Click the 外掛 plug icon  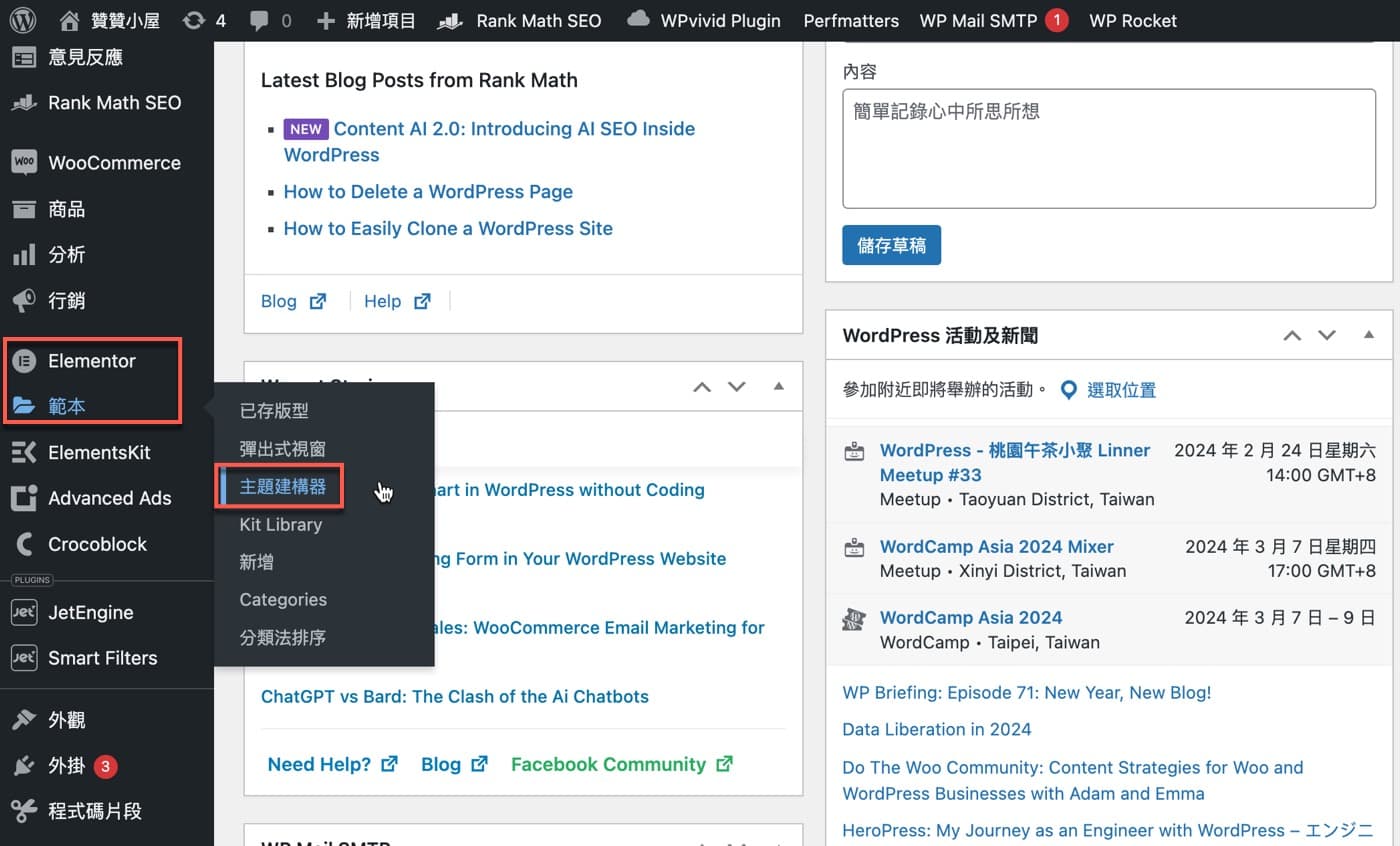[x=24, y=766]
